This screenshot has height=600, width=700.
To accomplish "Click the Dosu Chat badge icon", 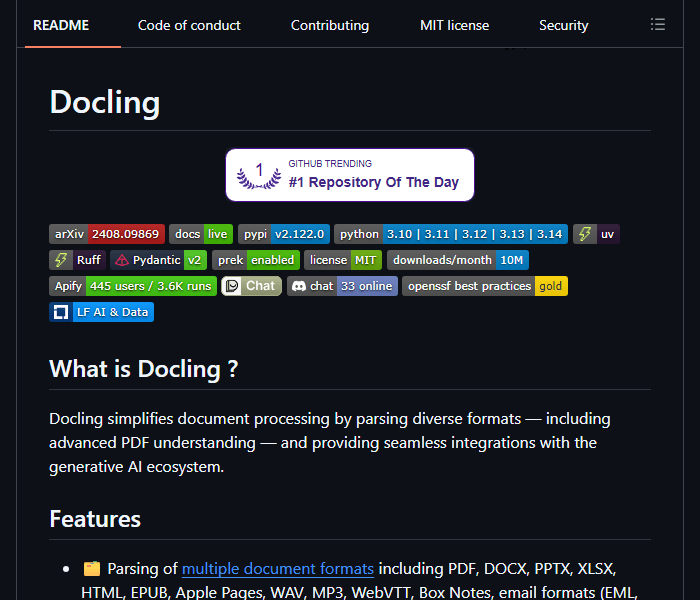I will [232, 286].
